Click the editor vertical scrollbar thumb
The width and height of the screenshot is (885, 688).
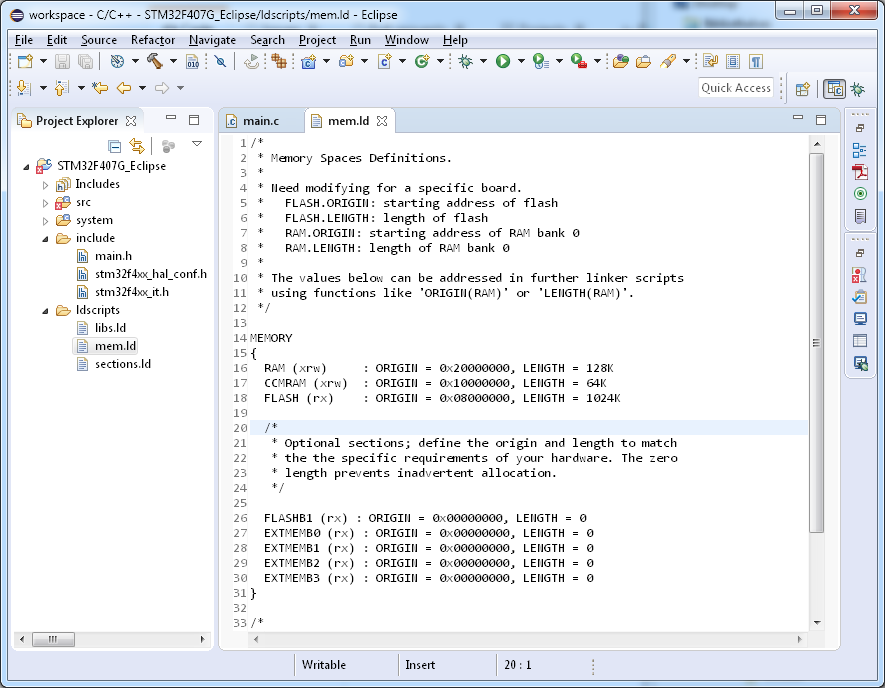pyautogui.click(x=816, y=340)
